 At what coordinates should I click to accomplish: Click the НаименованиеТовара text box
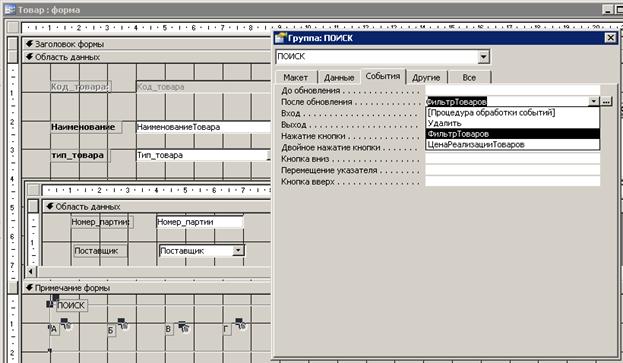203,127
